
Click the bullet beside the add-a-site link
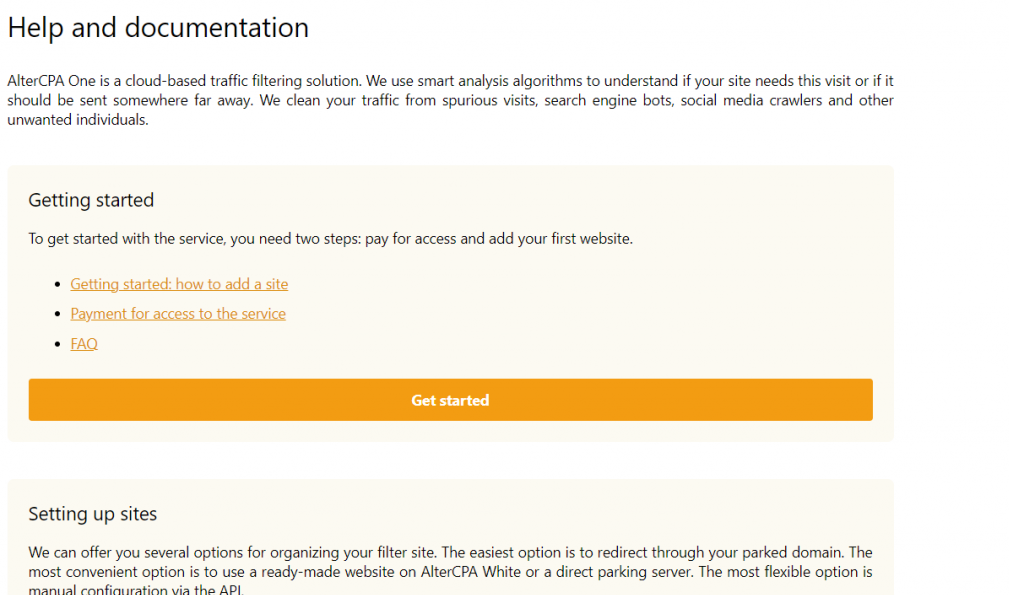[58, 285]
